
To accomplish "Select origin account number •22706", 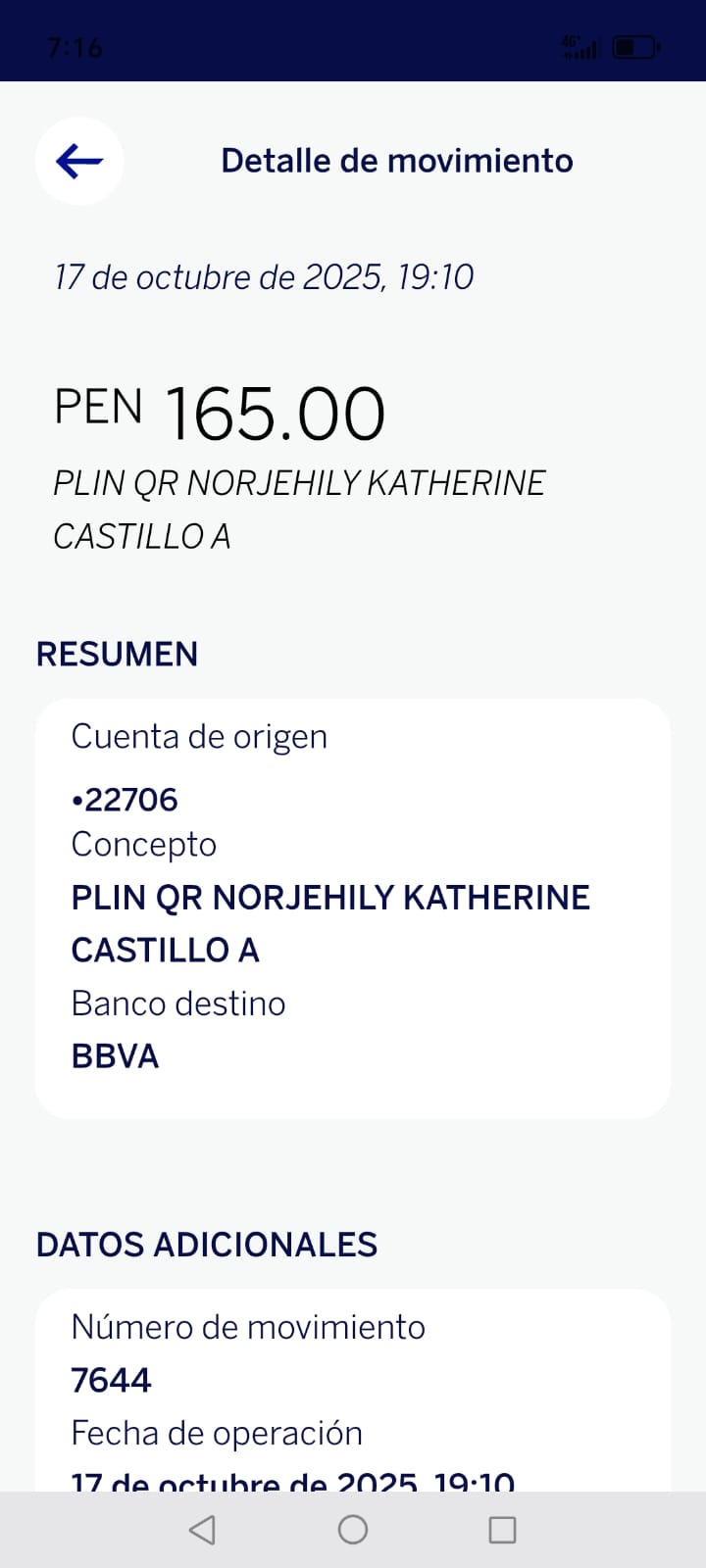I will tap(125, 800).
